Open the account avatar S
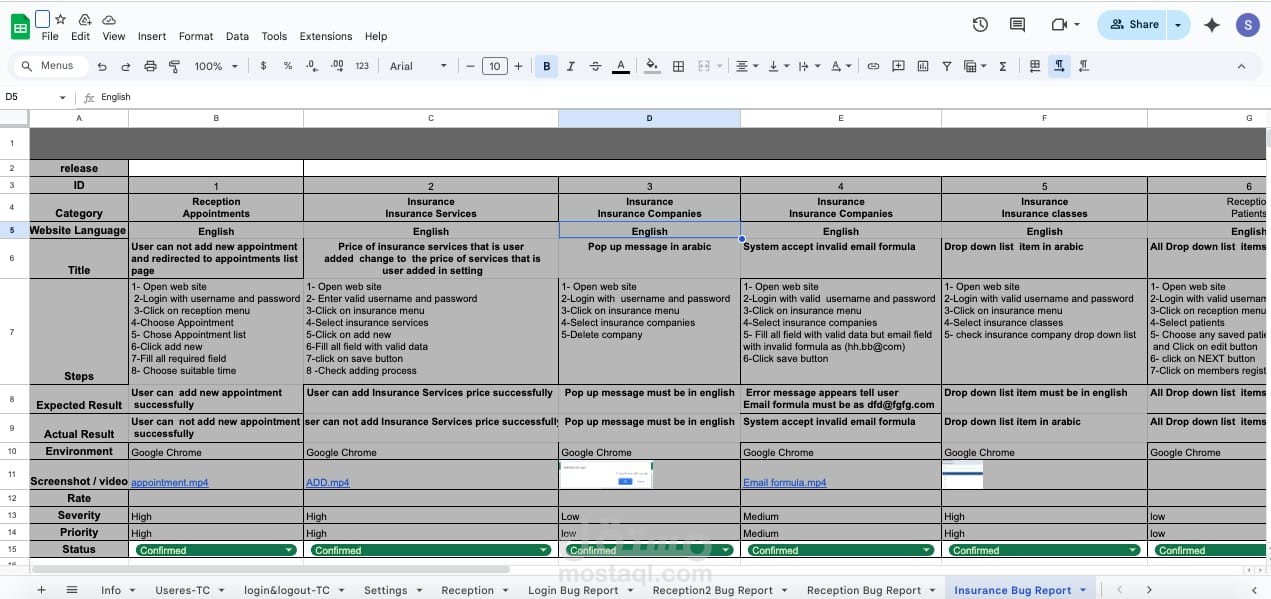The image size is (1271, 599). tap(1247, 25)
